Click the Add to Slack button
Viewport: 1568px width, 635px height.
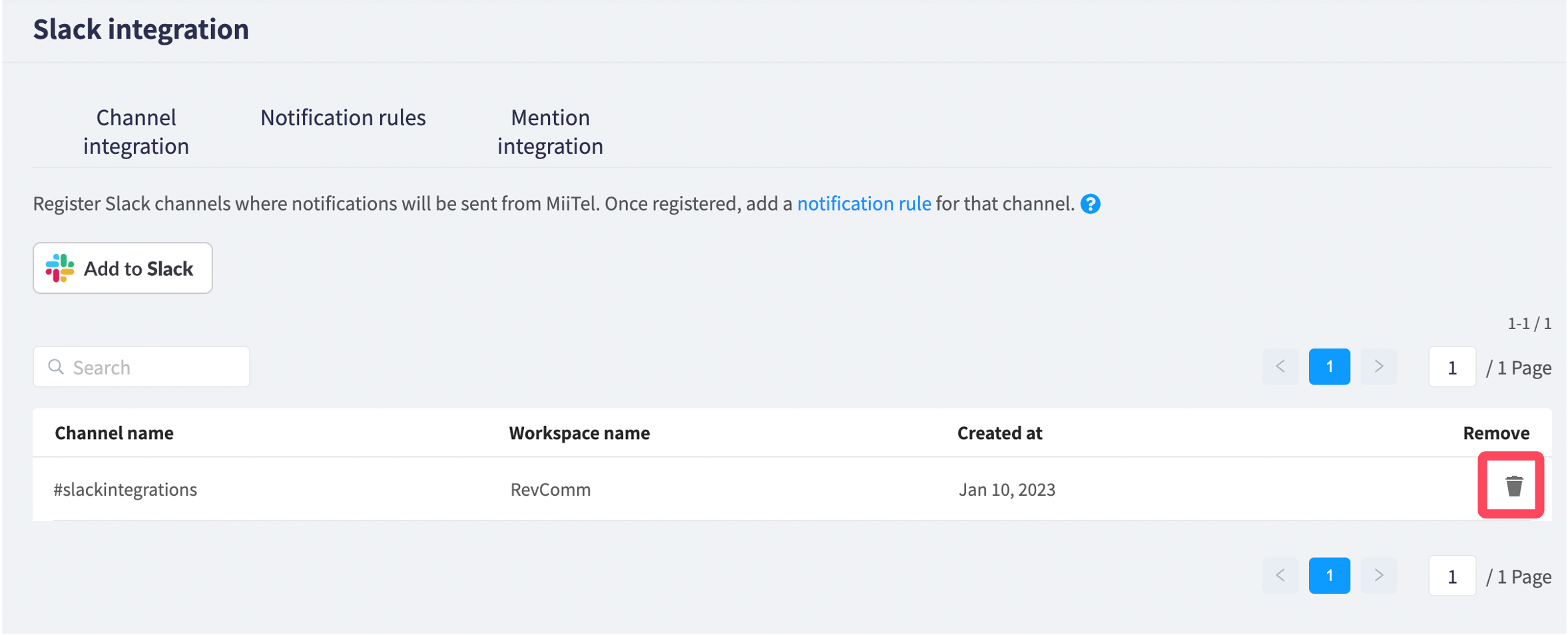pyautogui.click(x=123, y=268)
